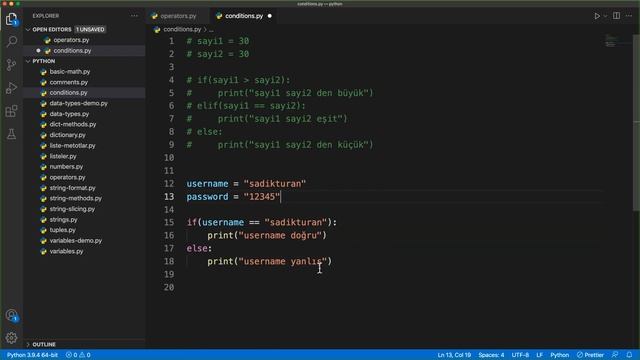Click Ln 13, Col 19 position
This screenshot has height=360, width=640.
(454, 355)
